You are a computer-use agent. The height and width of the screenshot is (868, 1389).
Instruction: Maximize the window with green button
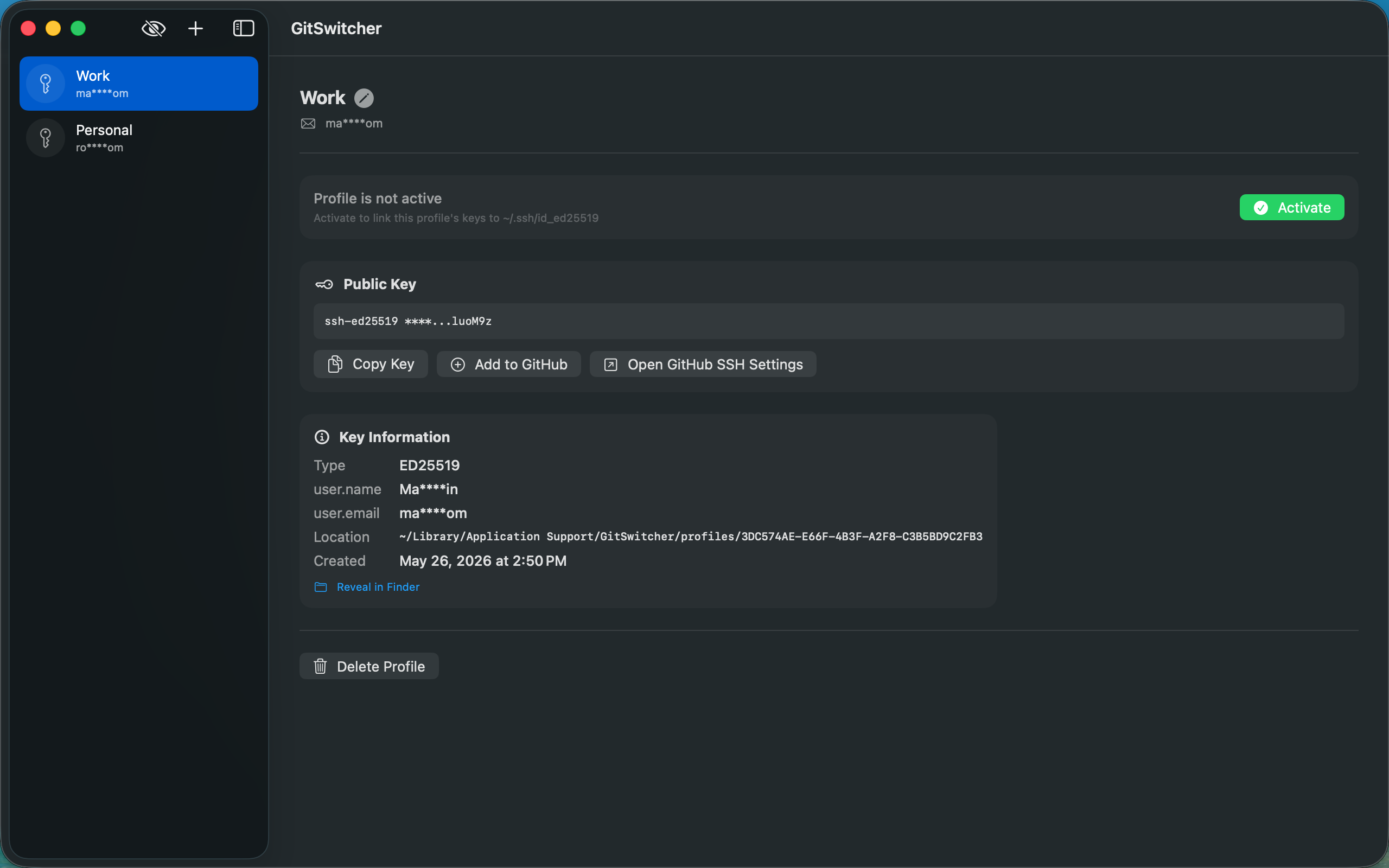[78, 28]
